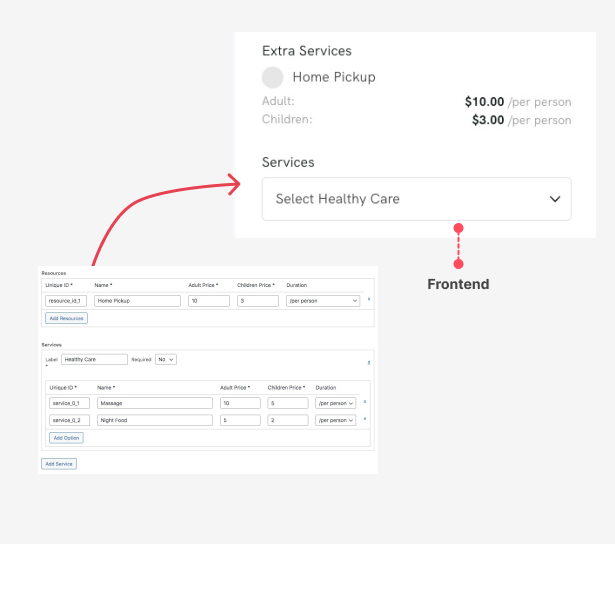Image resolution: width=615 pixels, height=608 pixels.
Task: Remove the Home Pickup resource row
Action: [x=369, y=300]
